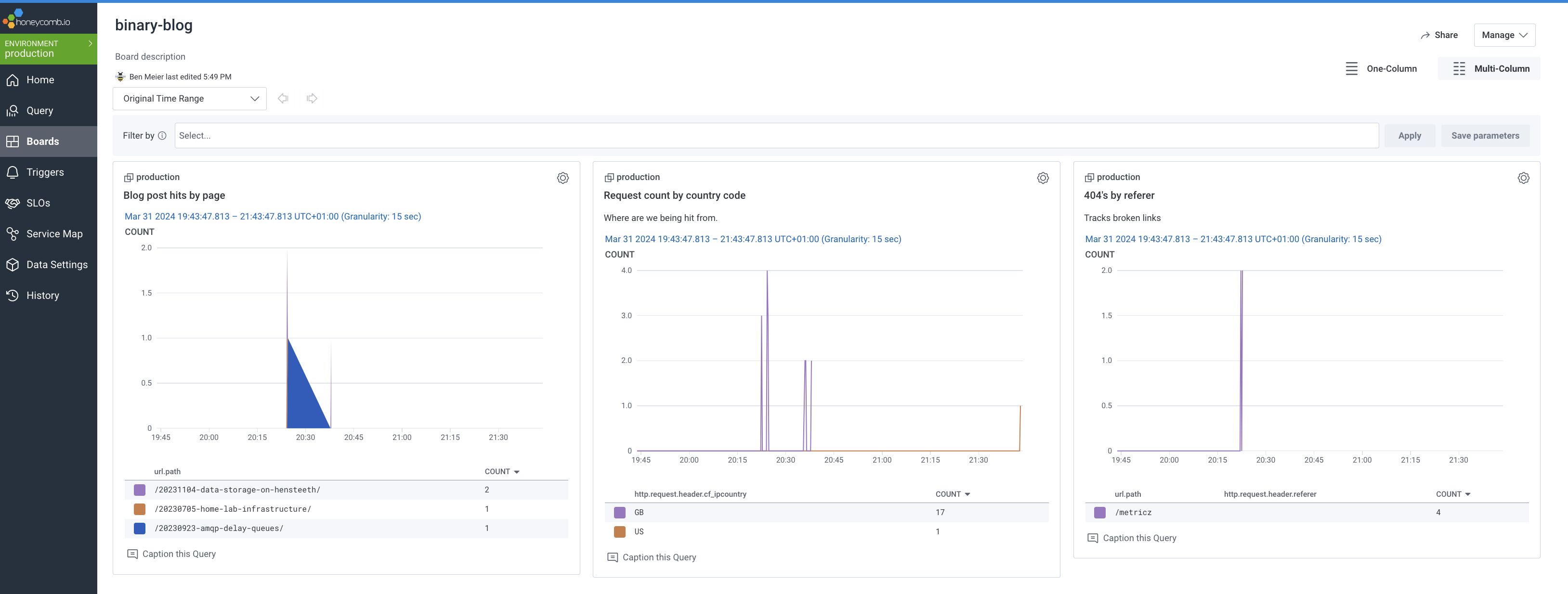Select /20230923-amqp-delay-queues/ path text

(x=219, y=528)
